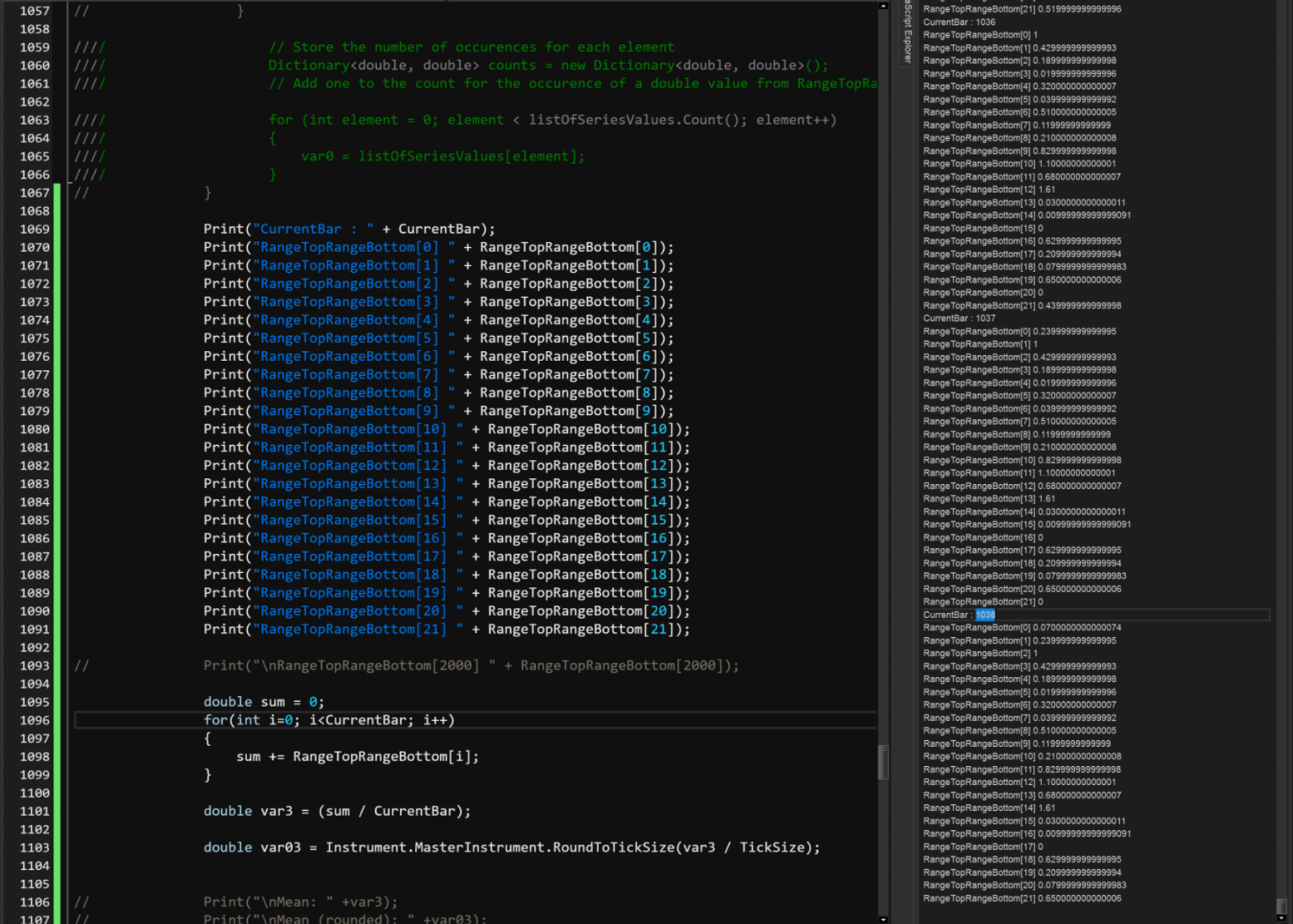Open the NinjaScript Explorer side tab
Image resolution: width=1293 pixels, height=924 pixels.
tap(908, 33)
